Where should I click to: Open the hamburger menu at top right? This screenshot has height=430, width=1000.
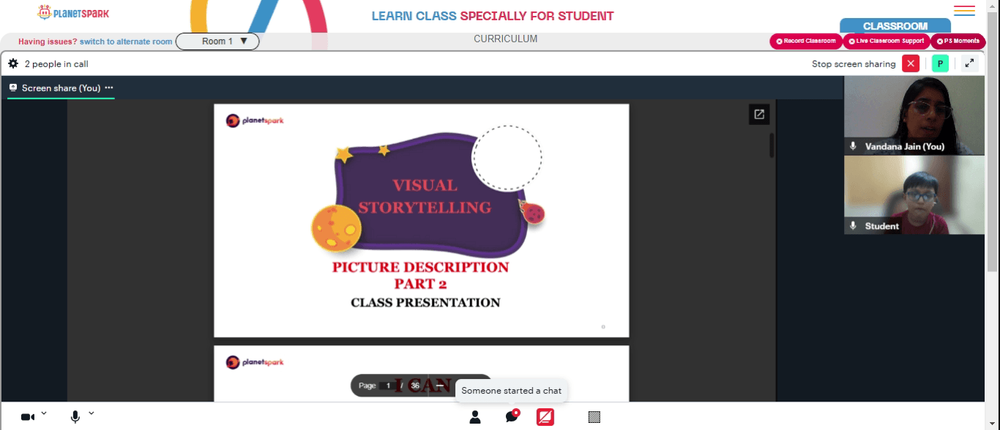point(964,11)
